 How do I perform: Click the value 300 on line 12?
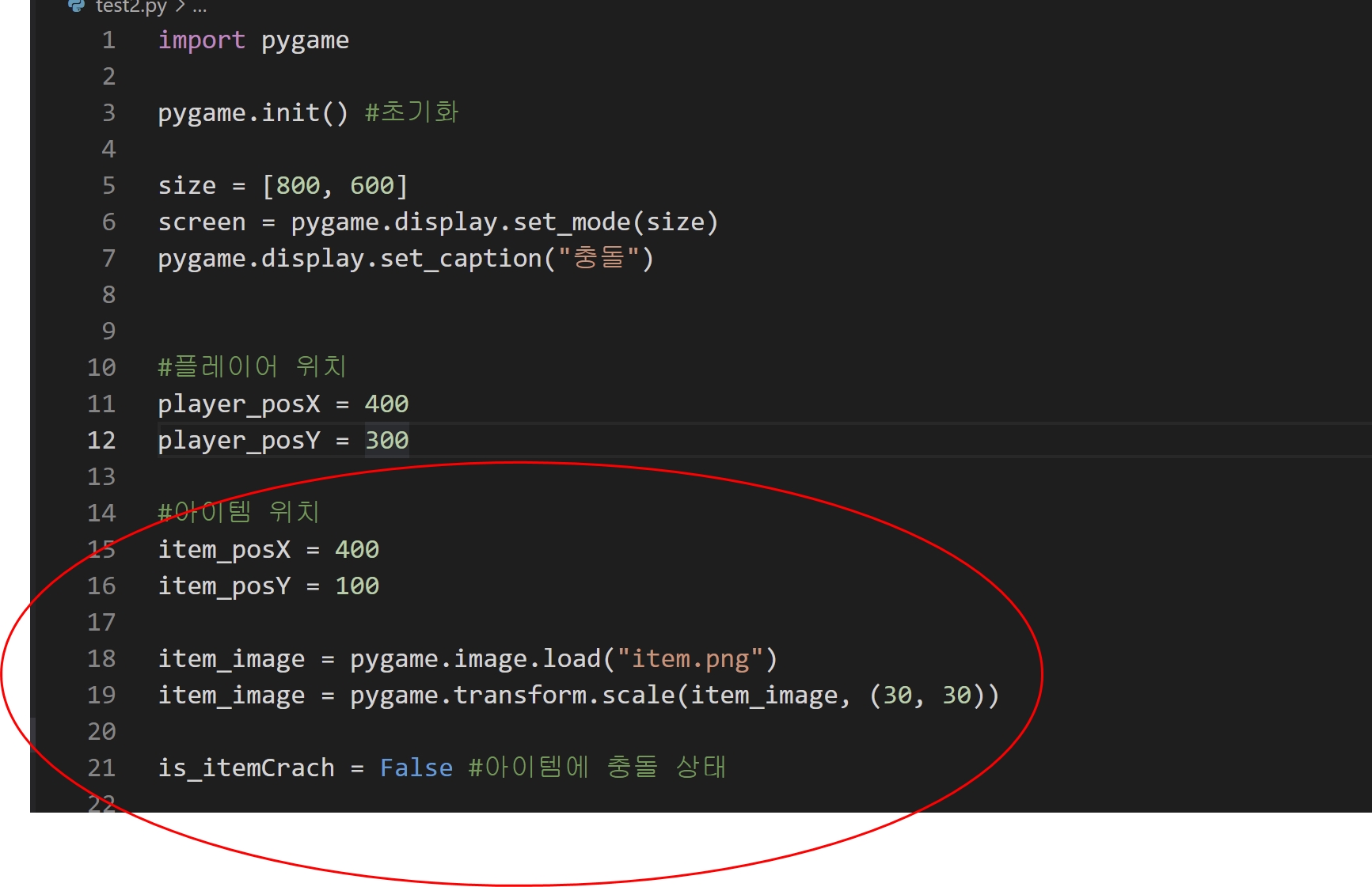click(x=386, y=441)
